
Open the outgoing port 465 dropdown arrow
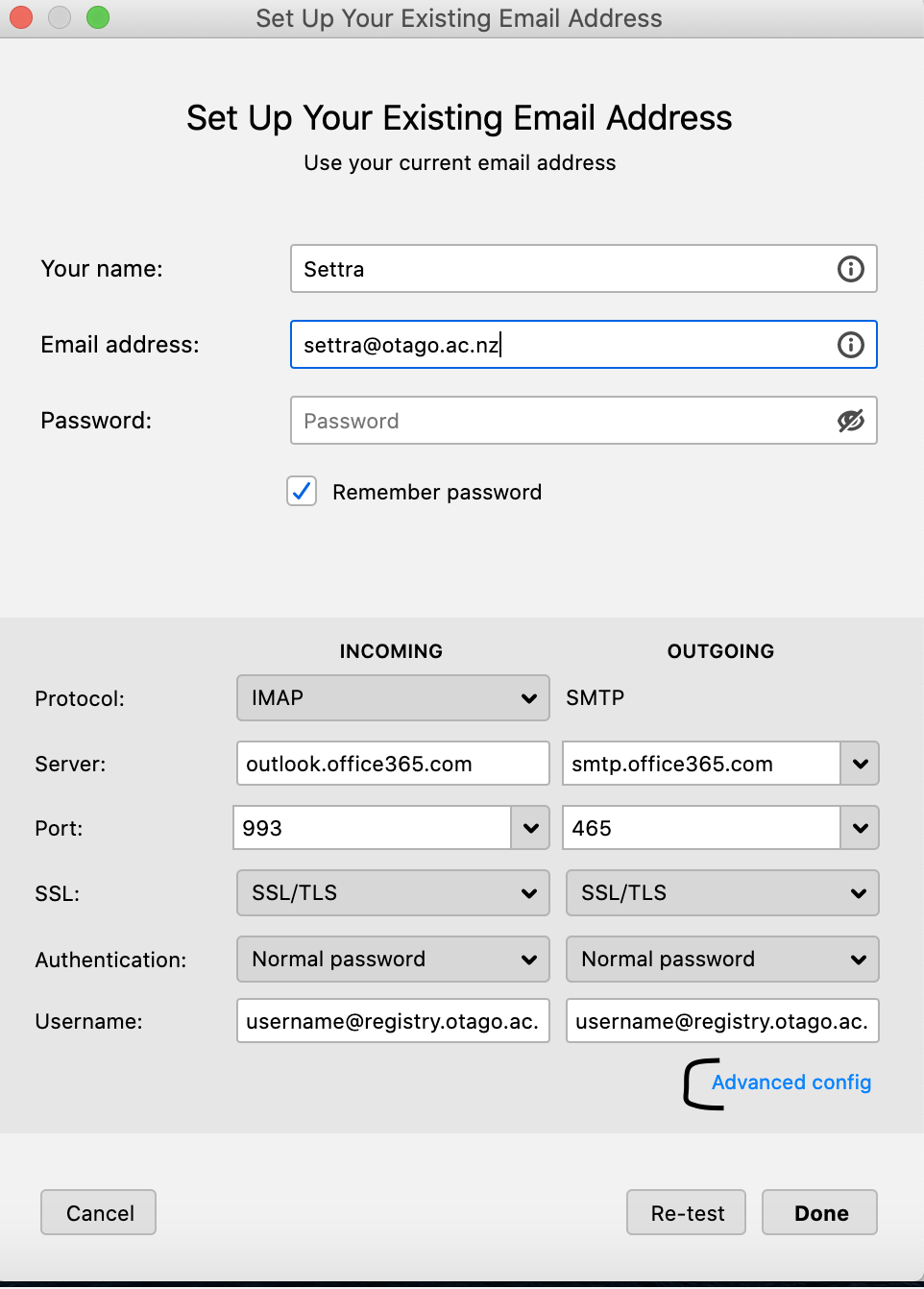pos(860,828)
